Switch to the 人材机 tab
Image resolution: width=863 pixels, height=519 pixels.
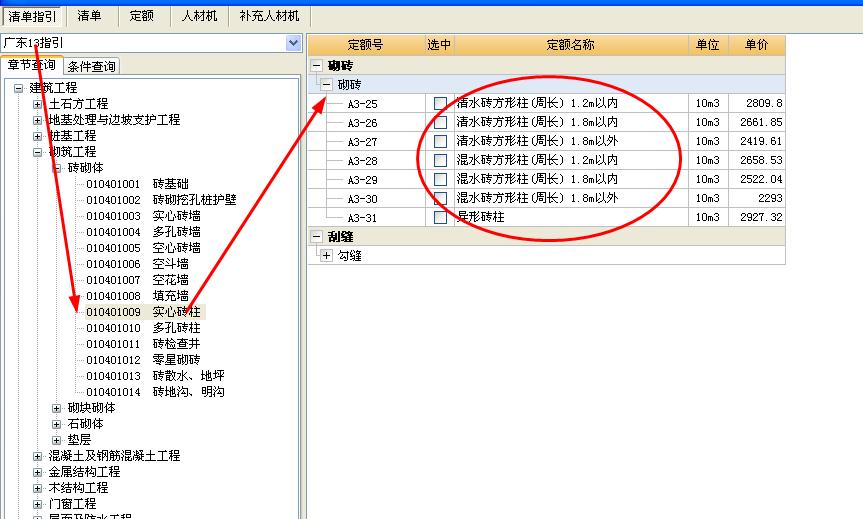[199, 16]
